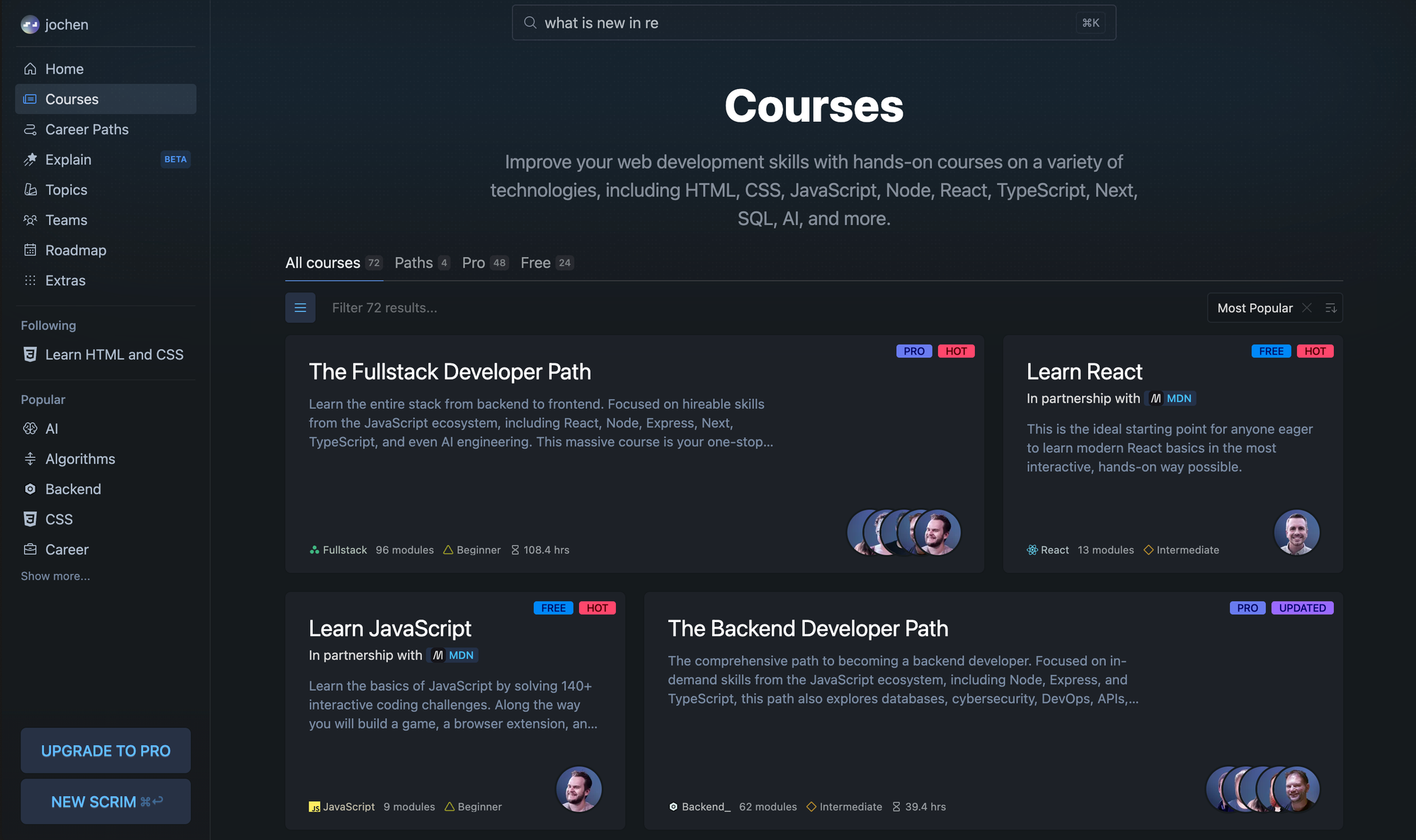Click the search magnifier icon
1416x840 pixels.
click(530, 23)
